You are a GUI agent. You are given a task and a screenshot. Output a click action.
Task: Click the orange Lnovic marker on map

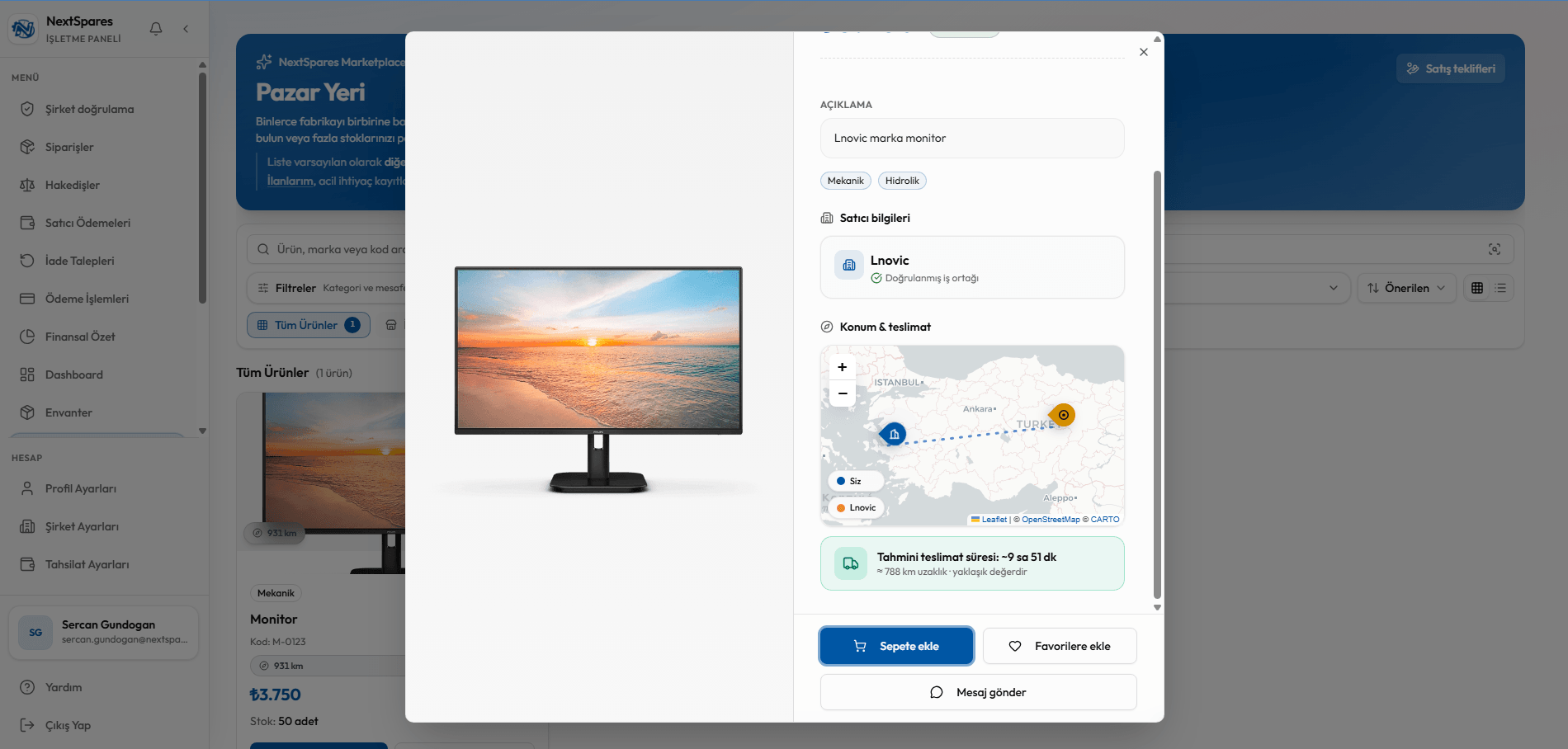(x=1063, y=415)
